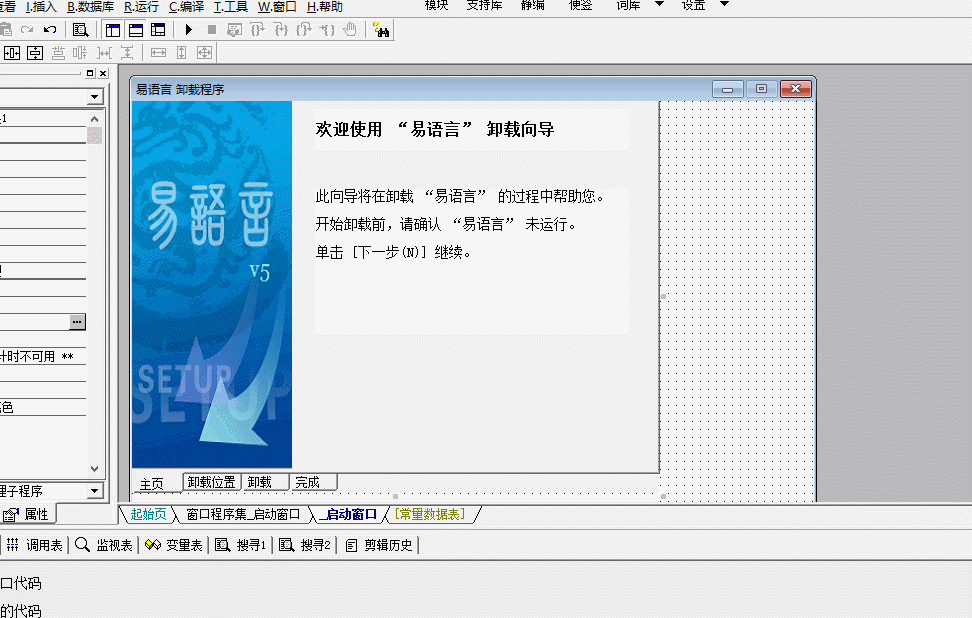Open help search with the binoculars icon
972x618 pixels.
pyautogui.click(x=381, y=30)
